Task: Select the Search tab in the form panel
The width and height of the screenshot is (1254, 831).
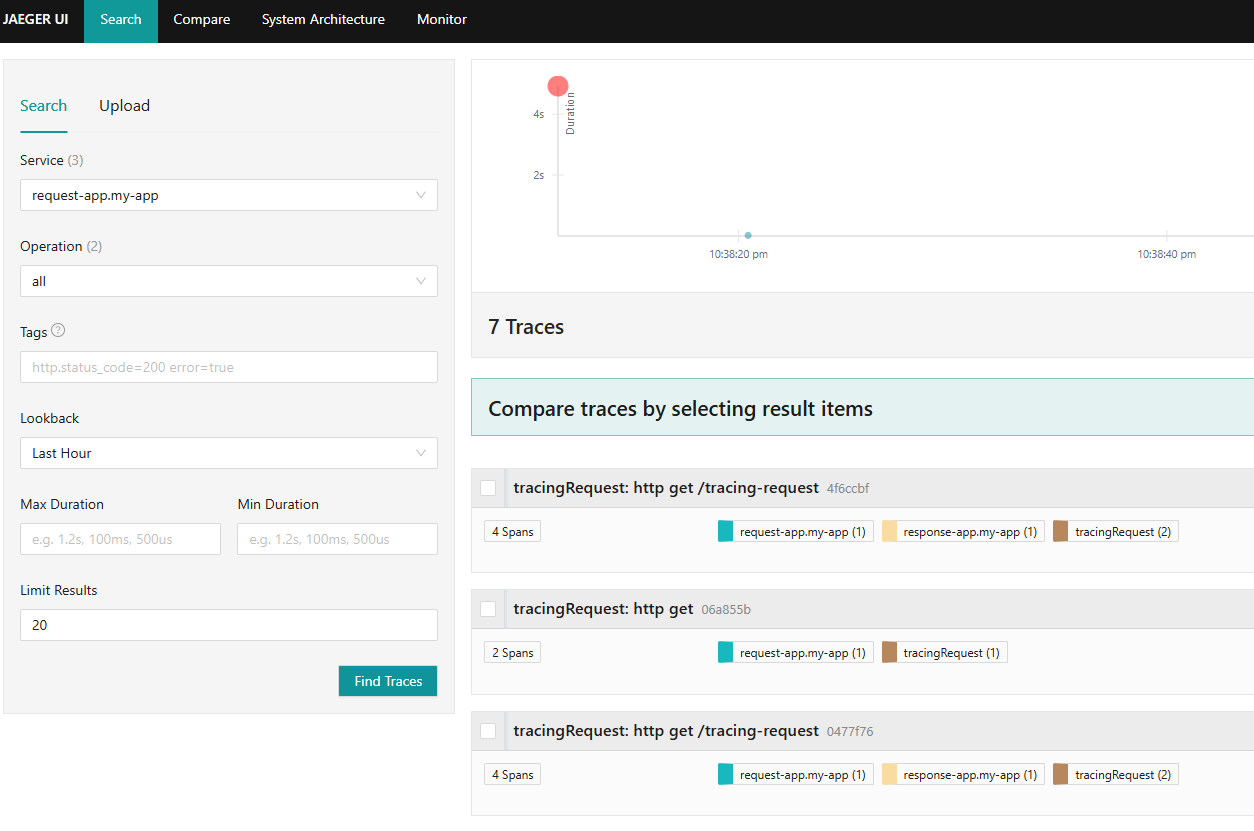Action: [x=44, y=106]
